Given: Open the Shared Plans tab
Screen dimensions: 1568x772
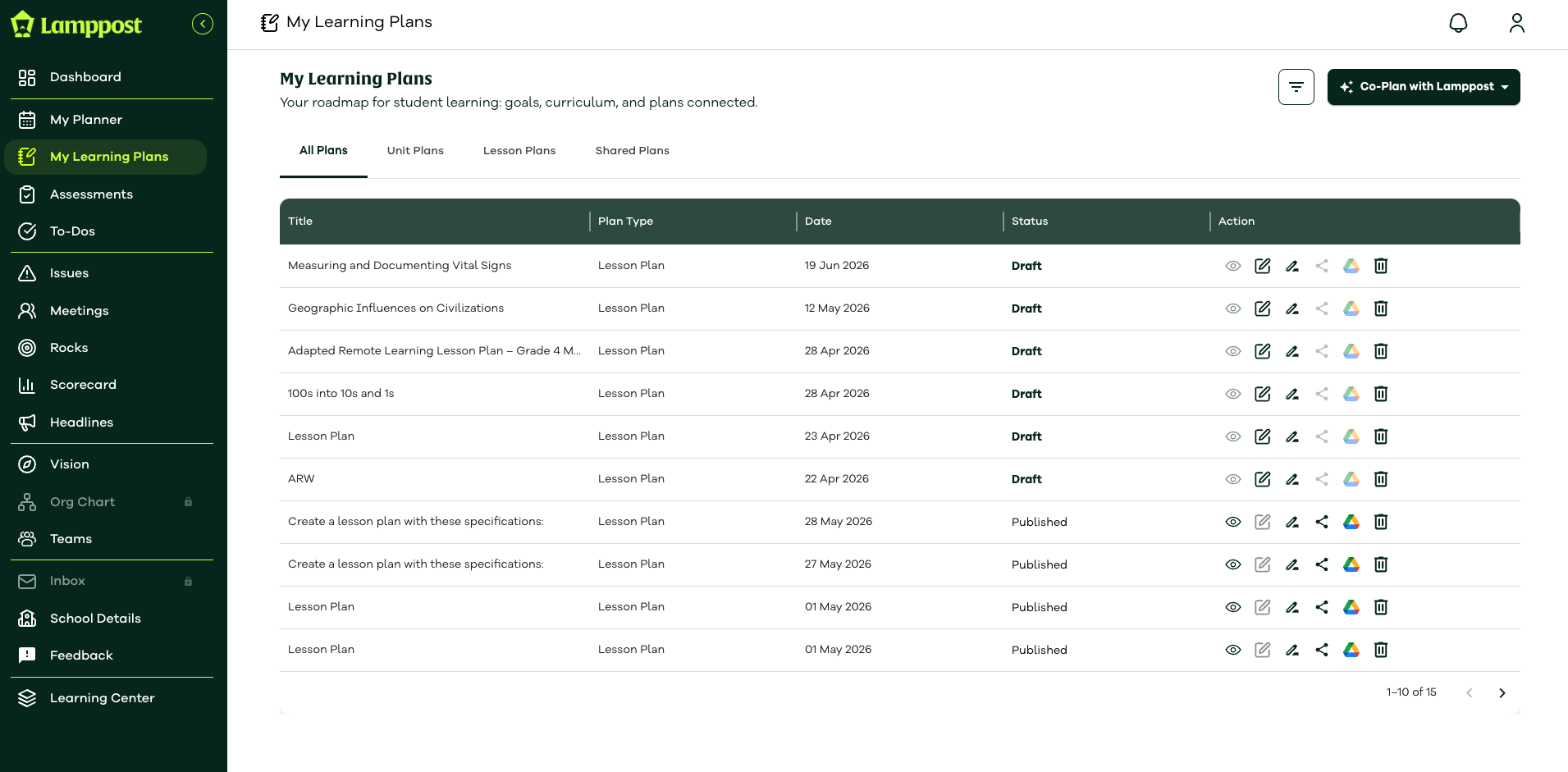Looking at the screenshot, I should point(632,151).
